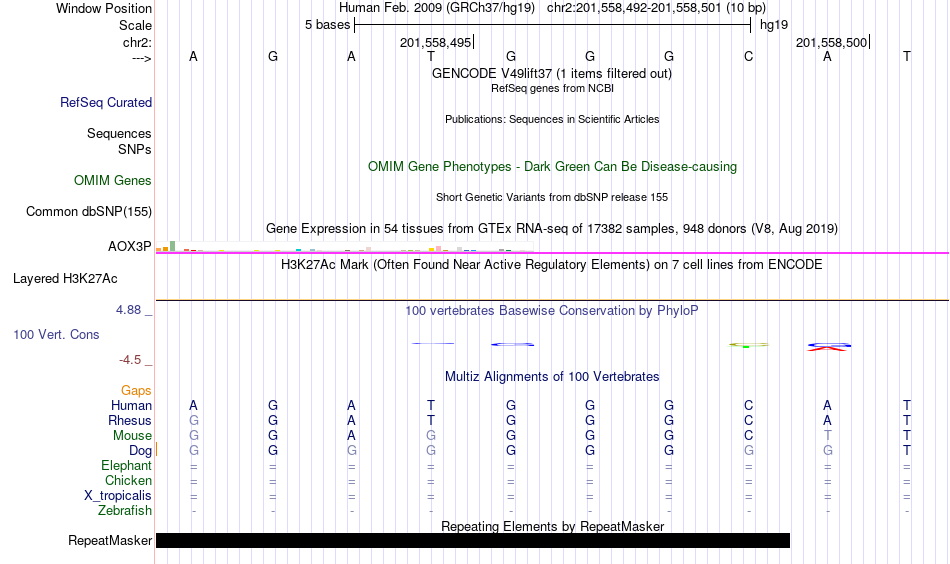Click the 4.88 PhyloP upper scale value
Viewport: 950px width, 564px height.
[x=128, y=310]
